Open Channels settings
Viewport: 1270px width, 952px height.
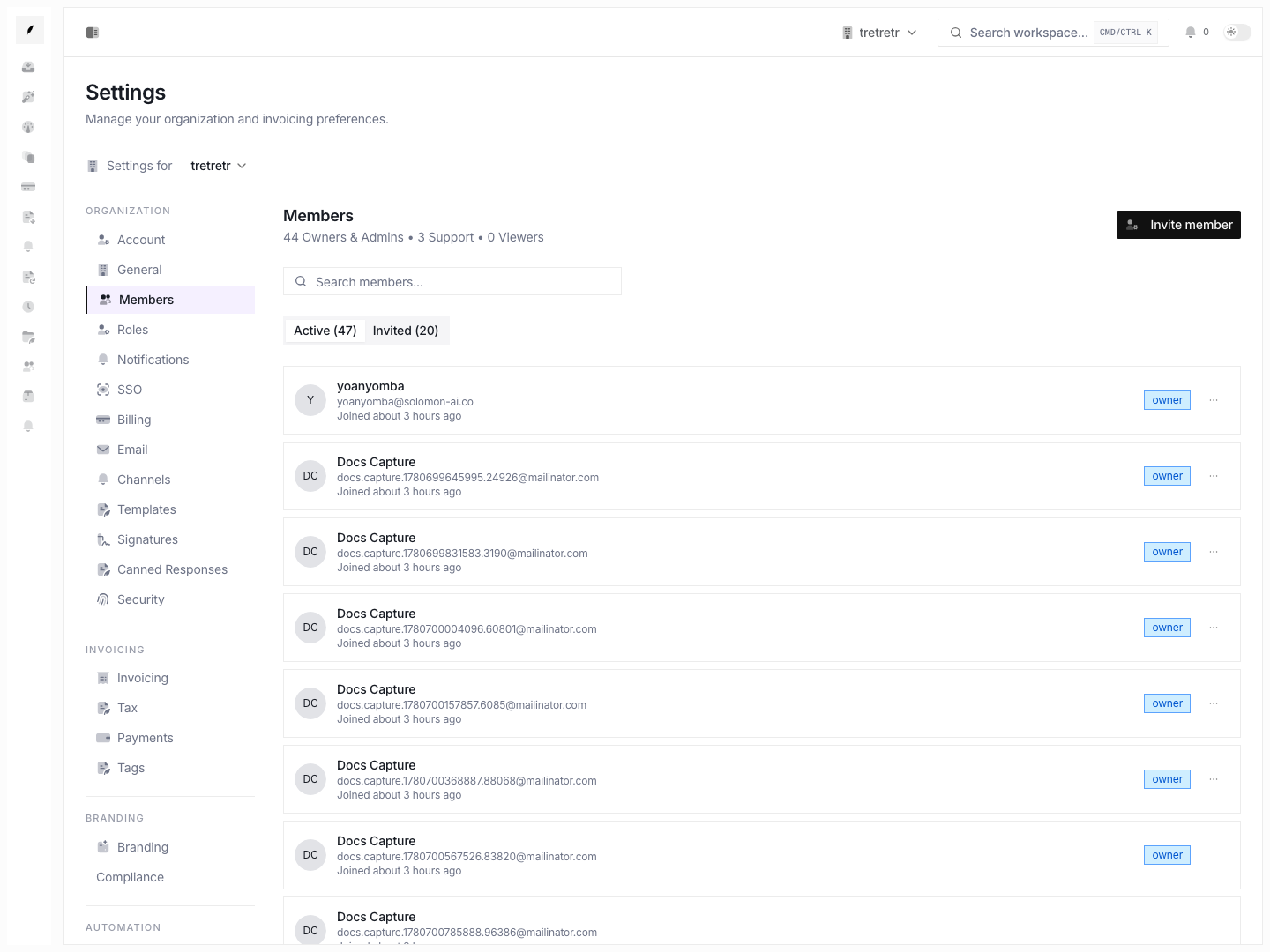170,480
